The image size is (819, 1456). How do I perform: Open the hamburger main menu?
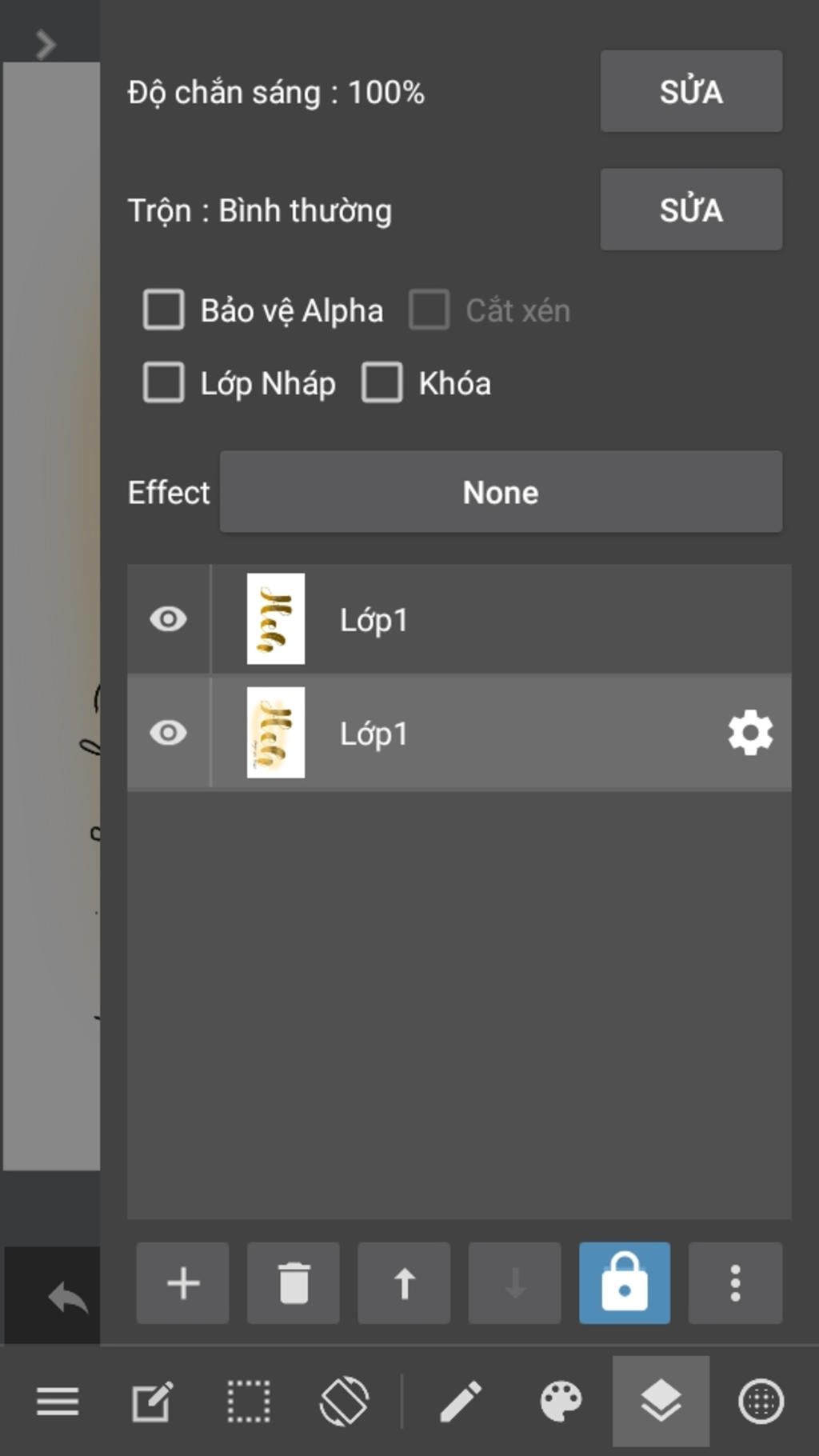[58, 1402]
